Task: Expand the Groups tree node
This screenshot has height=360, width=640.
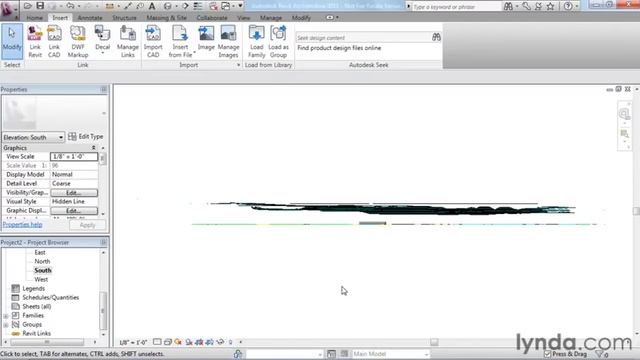Action: [x=6, y=324]
